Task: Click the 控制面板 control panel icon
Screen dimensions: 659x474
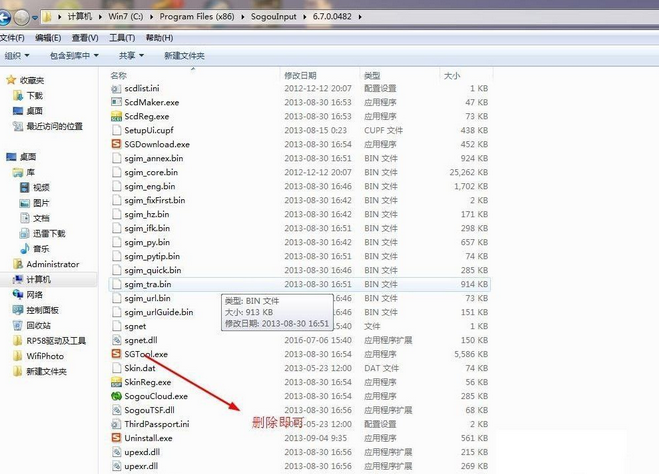Action: 18,310
